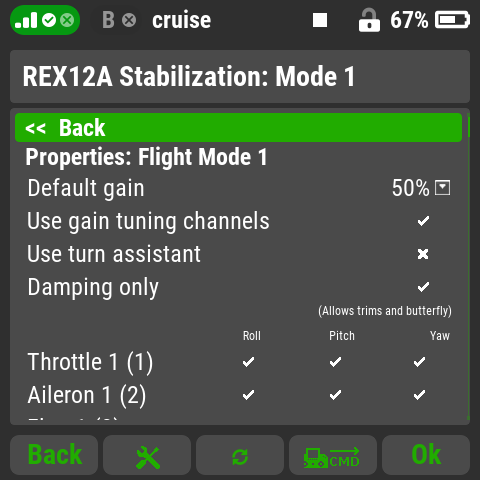Uncheck Throttle 1 Roll checkmark
Screen dimensions: 480x480
tap(248, 362)
